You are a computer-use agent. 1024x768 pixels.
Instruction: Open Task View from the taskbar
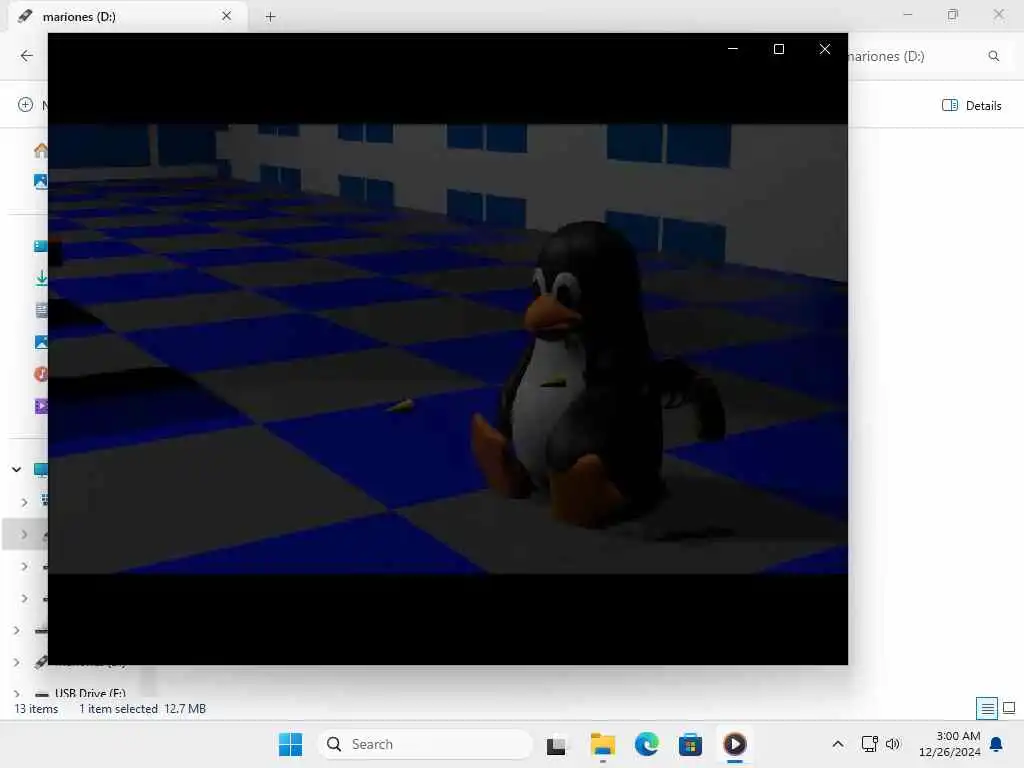(x=556, y=744)
